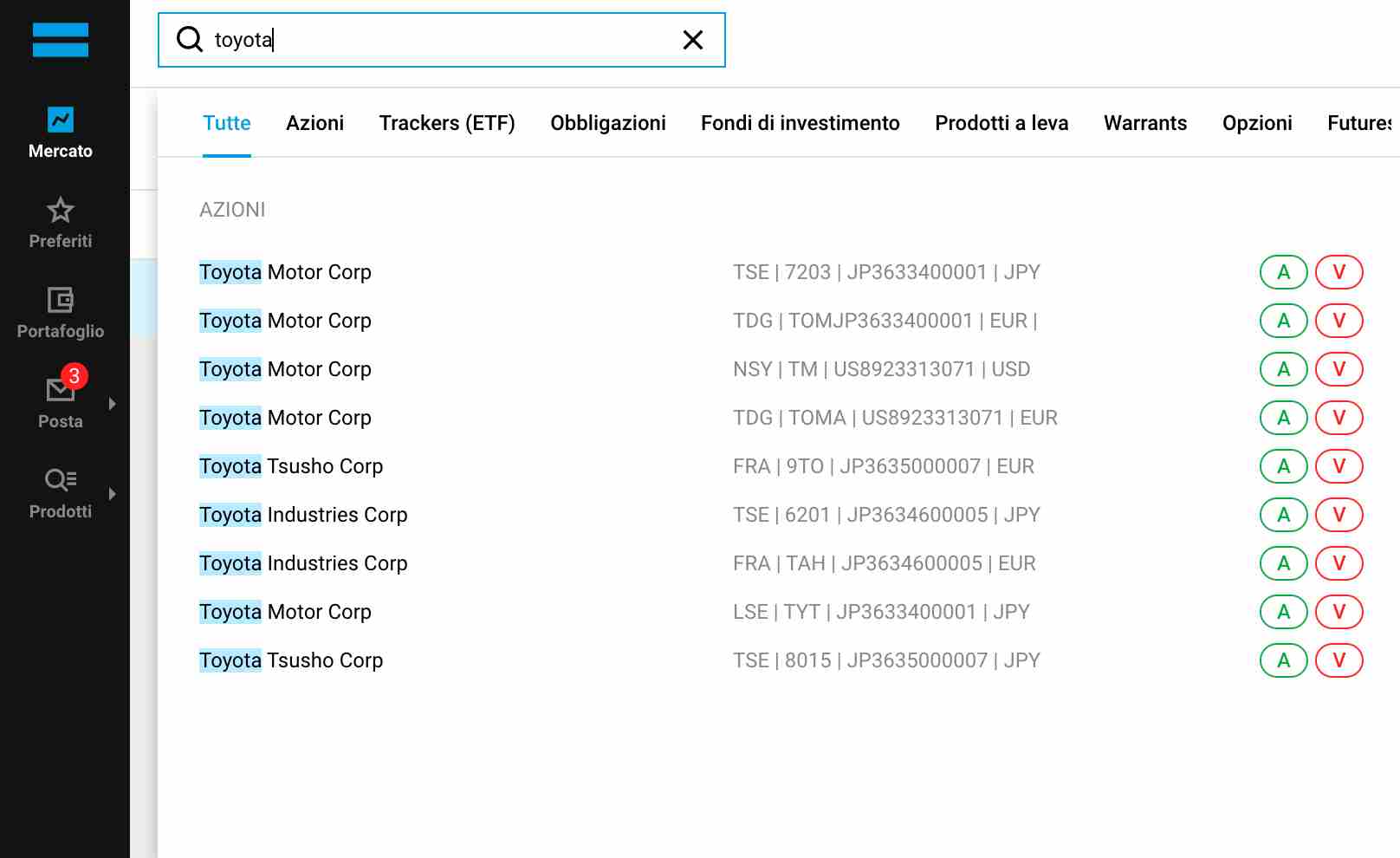Click the blue logo icon in sidebar
Image resolution: width=1400 pixels, height=858 pixels.
coord(60,40)
